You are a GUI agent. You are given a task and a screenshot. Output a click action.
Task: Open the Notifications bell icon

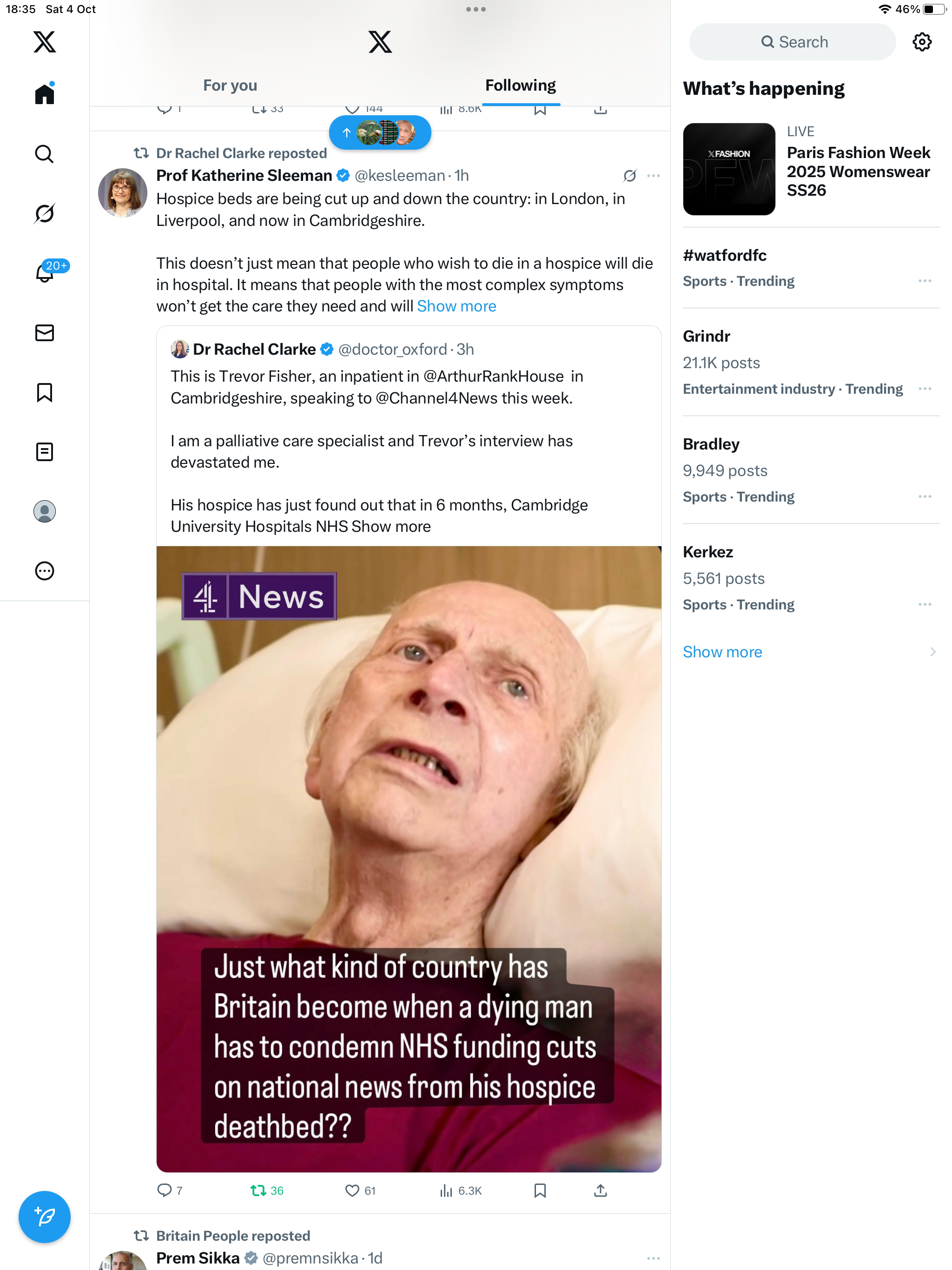coord(44,273)
